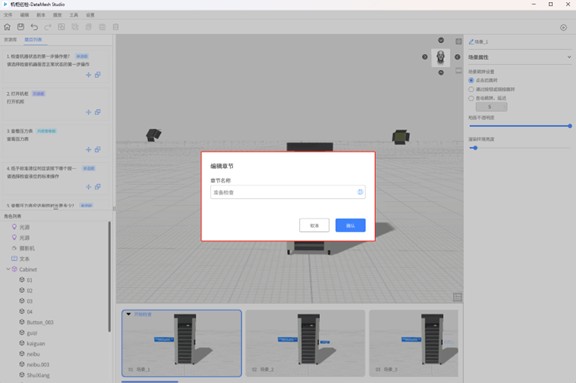Image resolution: width=576 pixels, height=383 pixels.
Task: Select the second scene-transition radio option
Action: coord(471,89)
